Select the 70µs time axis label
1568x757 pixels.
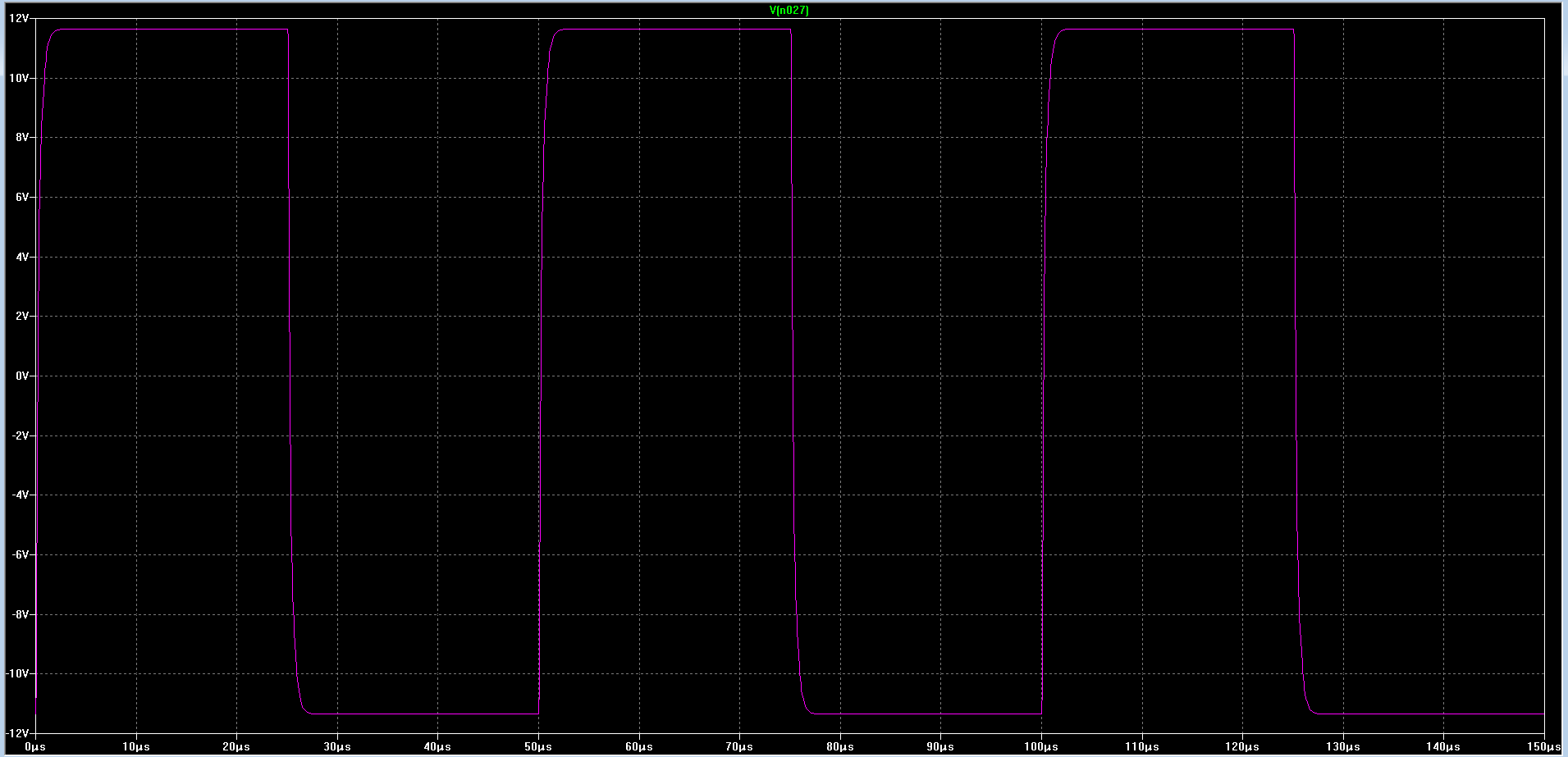coord(739,747)
